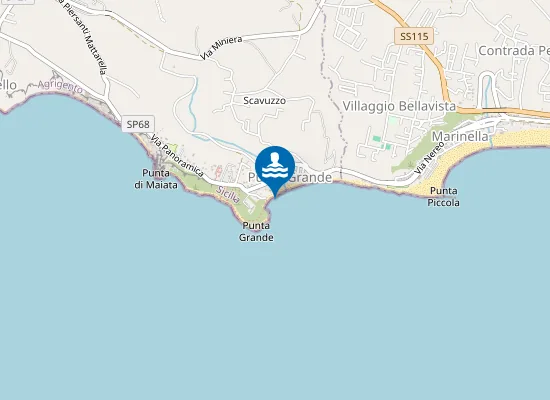Select the SP68 road shield
This screenshot has height=400, width=550.
[x=138, y=124]
